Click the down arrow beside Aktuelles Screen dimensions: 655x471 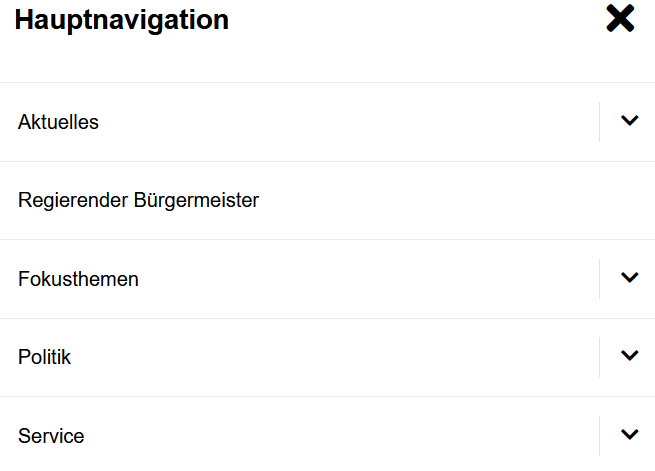click(629, 121)
